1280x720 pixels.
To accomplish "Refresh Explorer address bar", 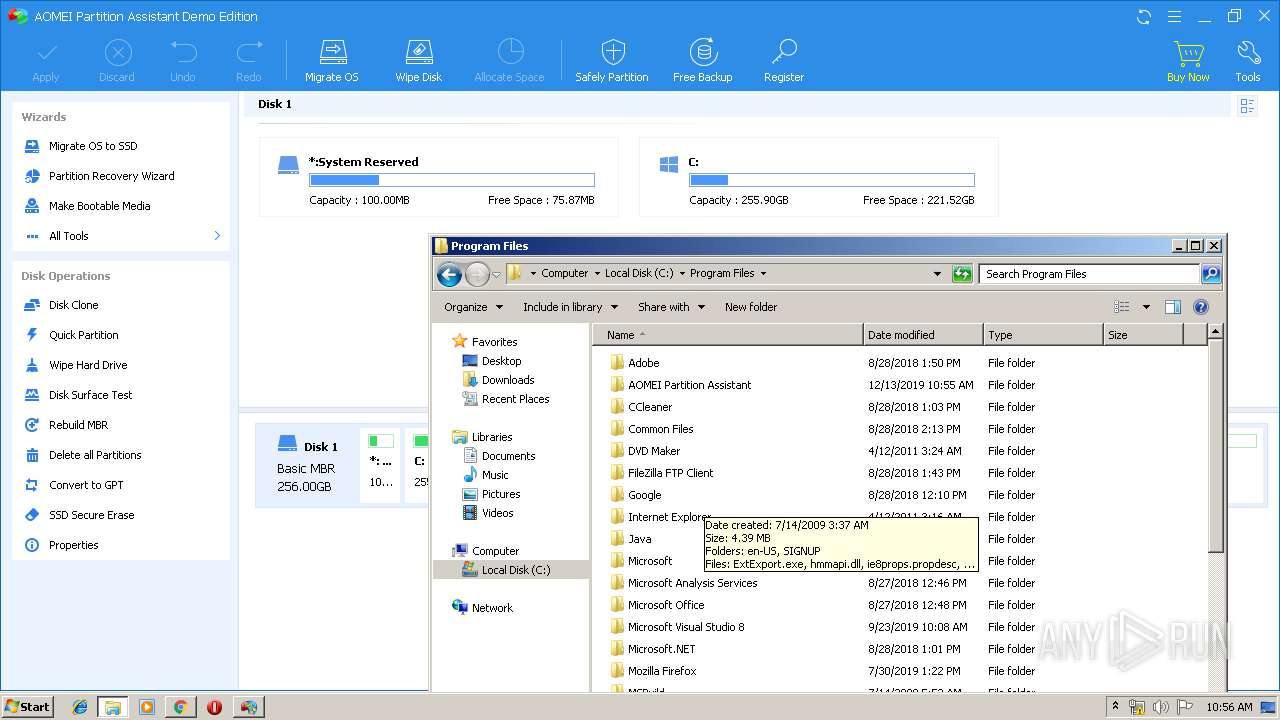I will click(962, 273).
